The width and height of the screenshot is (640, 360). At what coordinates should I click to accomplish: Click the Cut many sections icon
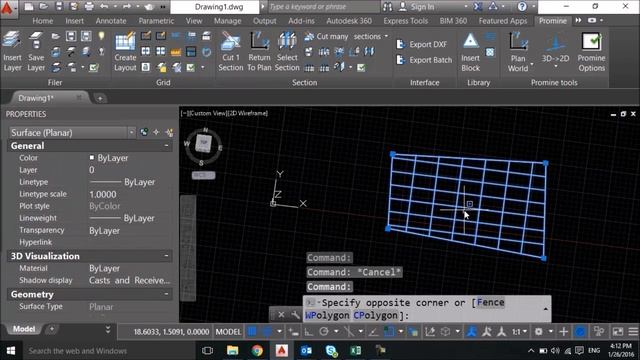click(309, 36)
